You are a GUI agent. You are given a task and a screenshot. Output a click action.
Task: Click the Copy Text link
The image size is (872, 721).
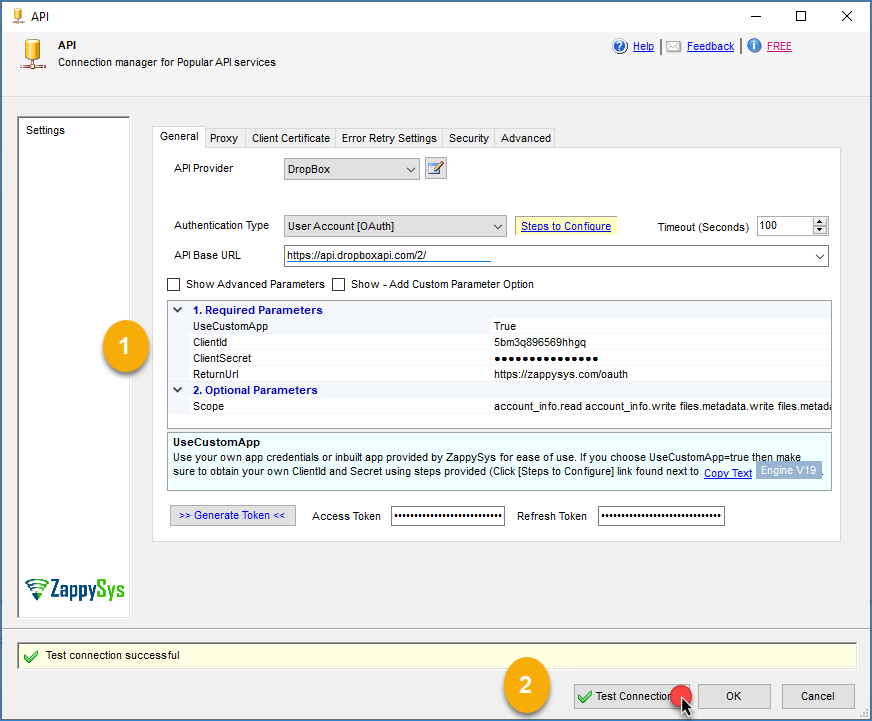click(728, 473)
